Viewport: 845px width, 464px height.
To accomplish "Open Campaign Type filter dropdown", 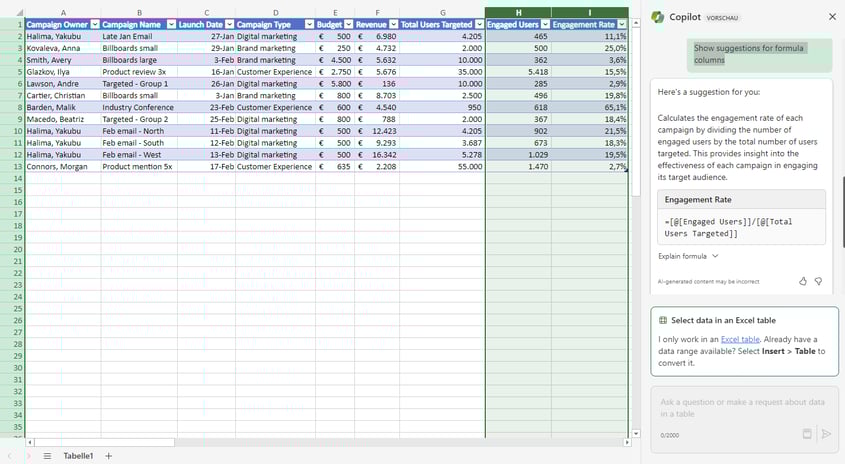I will (x=309, y=24).
